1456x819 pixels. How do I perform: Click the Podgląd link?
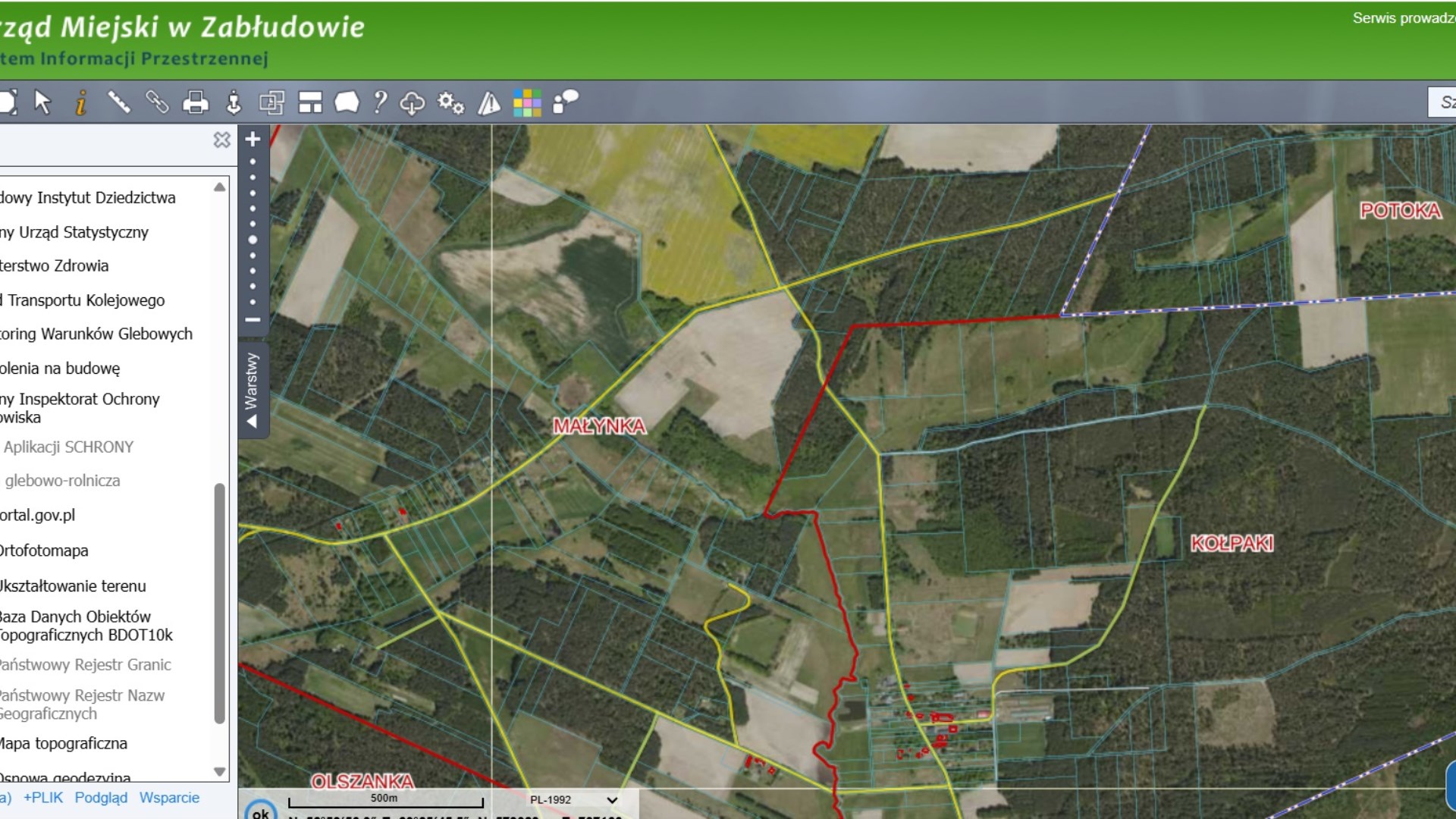pos(101,798)
